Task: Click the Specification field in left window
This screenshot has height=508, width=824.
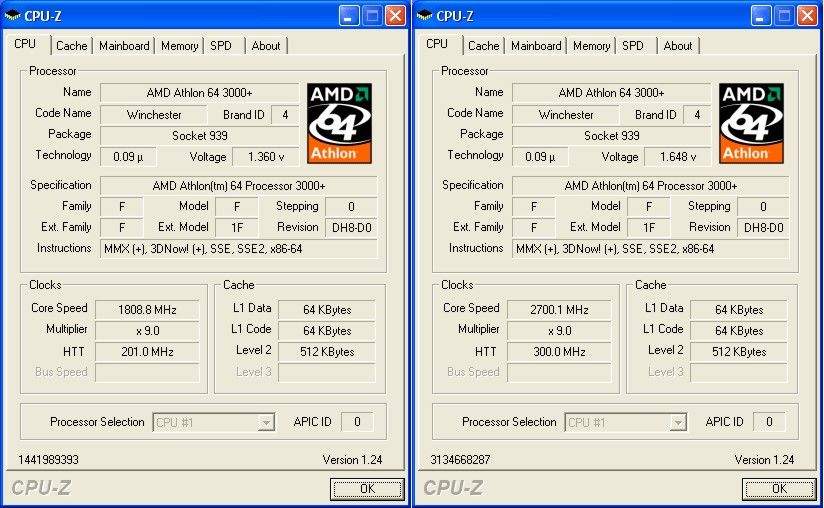Action: click(239, 186)
